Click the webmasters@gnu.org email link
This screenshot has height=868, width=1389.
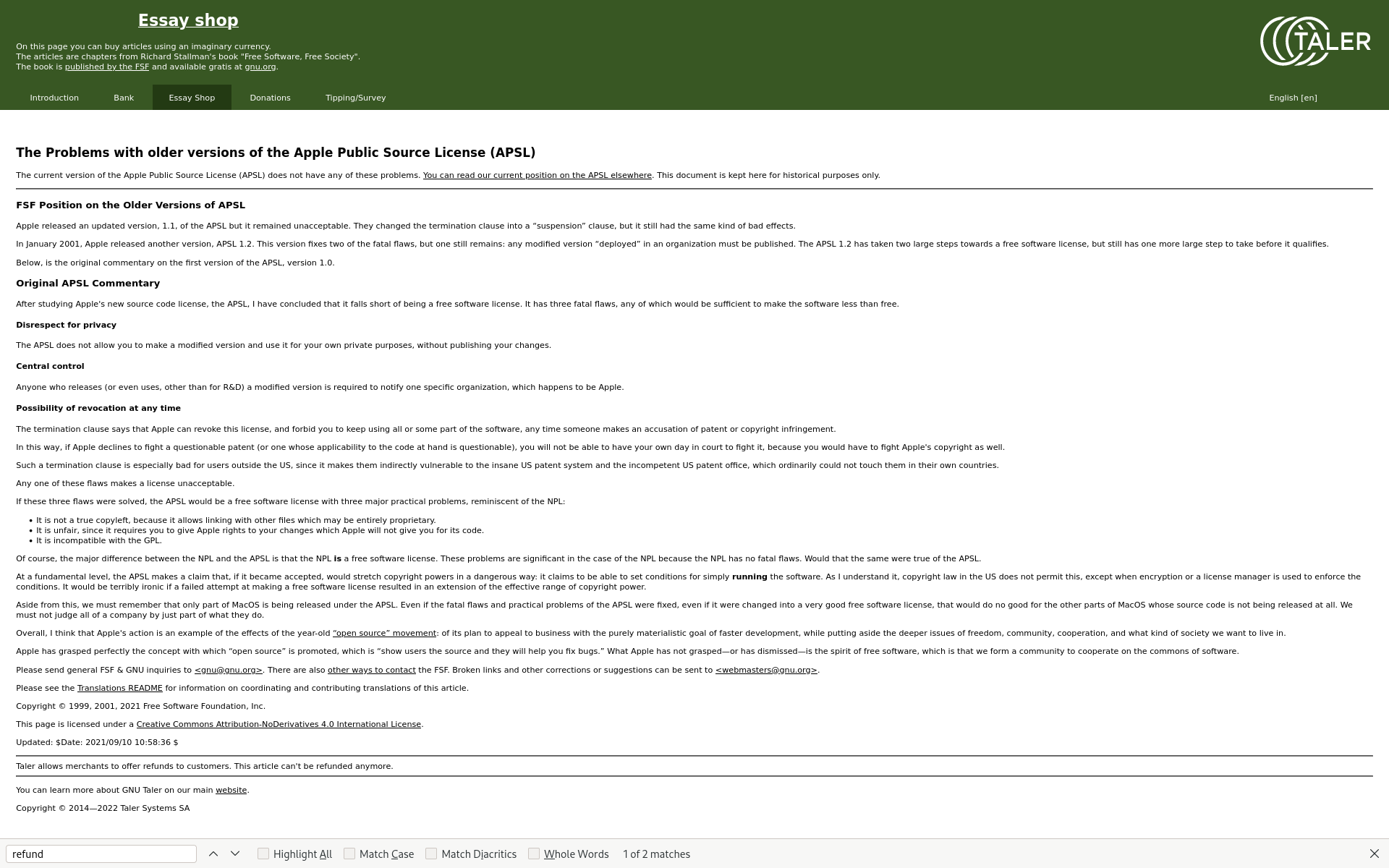point(766,670)
